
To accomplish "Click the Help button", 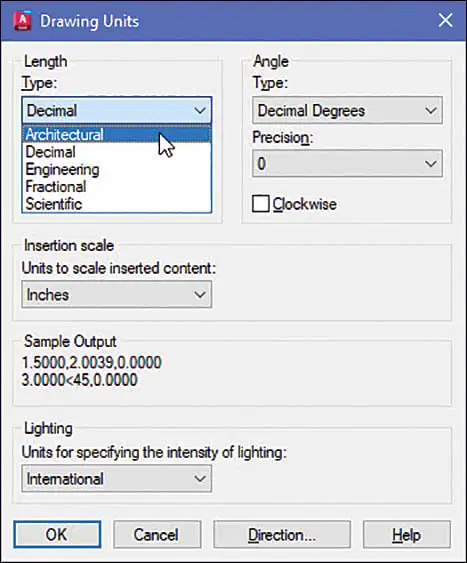I will point(407,535).
